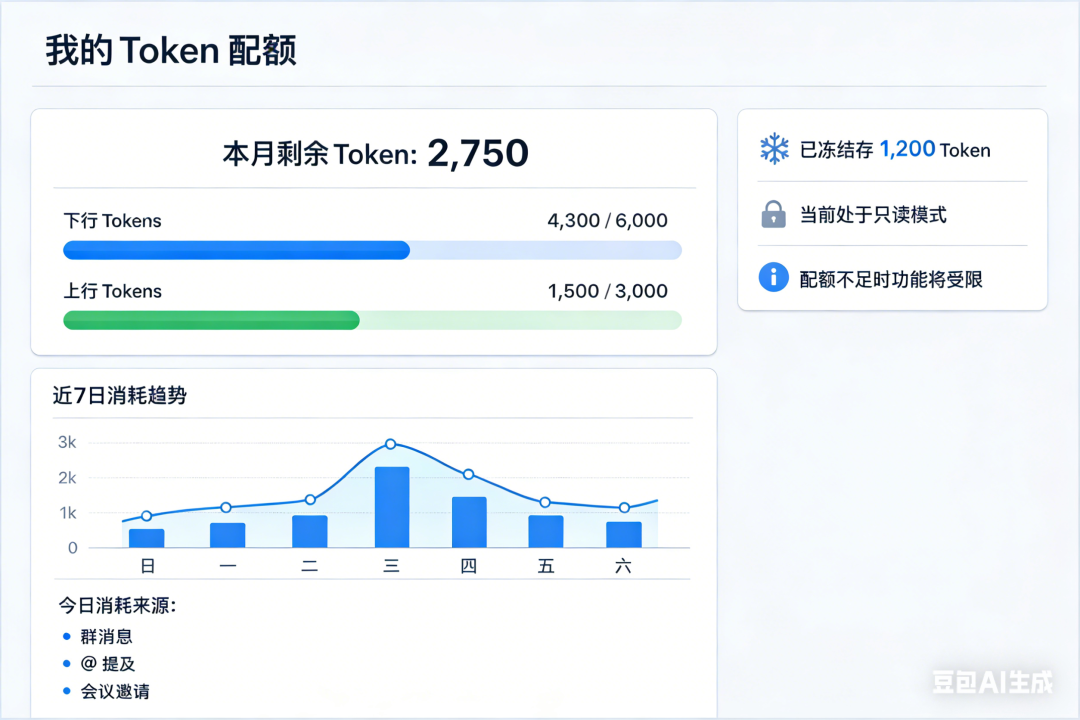This screenshot has width=1080, height=720.
Task: Click the lock icon for read-only mode
Action: coord(773,214)
